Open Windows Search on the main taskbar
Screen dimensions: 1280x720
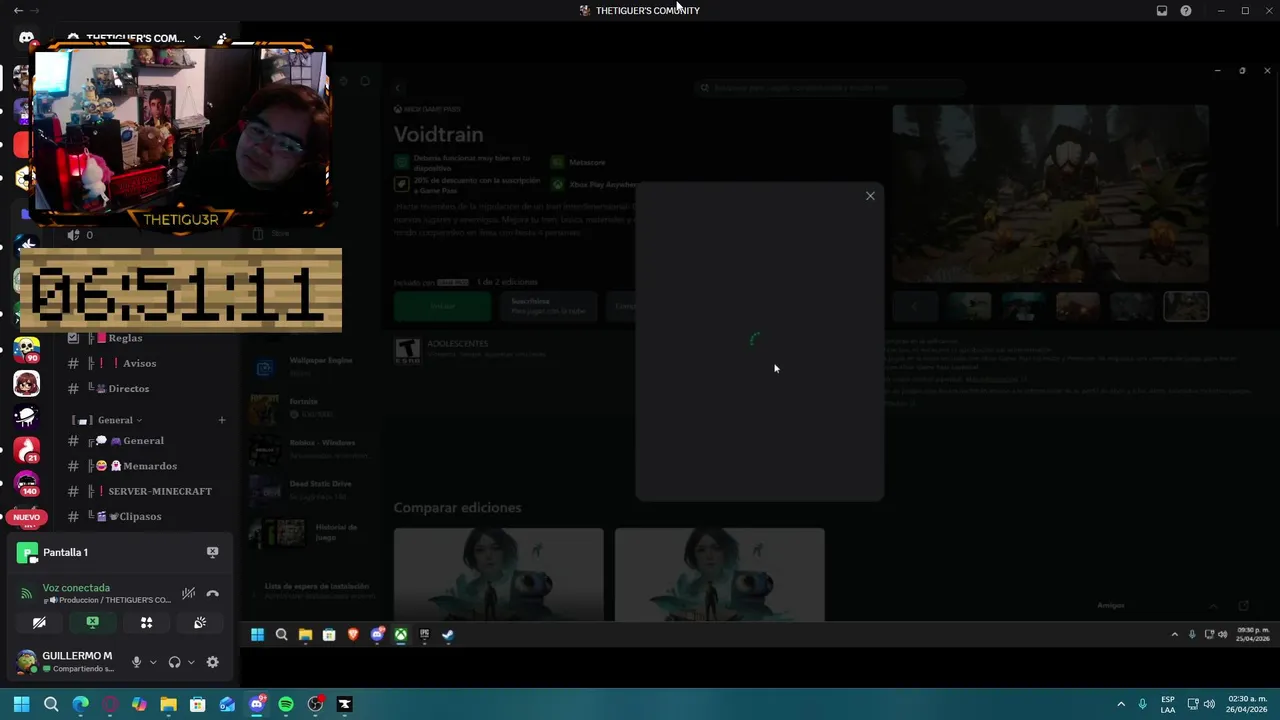click(51, 704)
